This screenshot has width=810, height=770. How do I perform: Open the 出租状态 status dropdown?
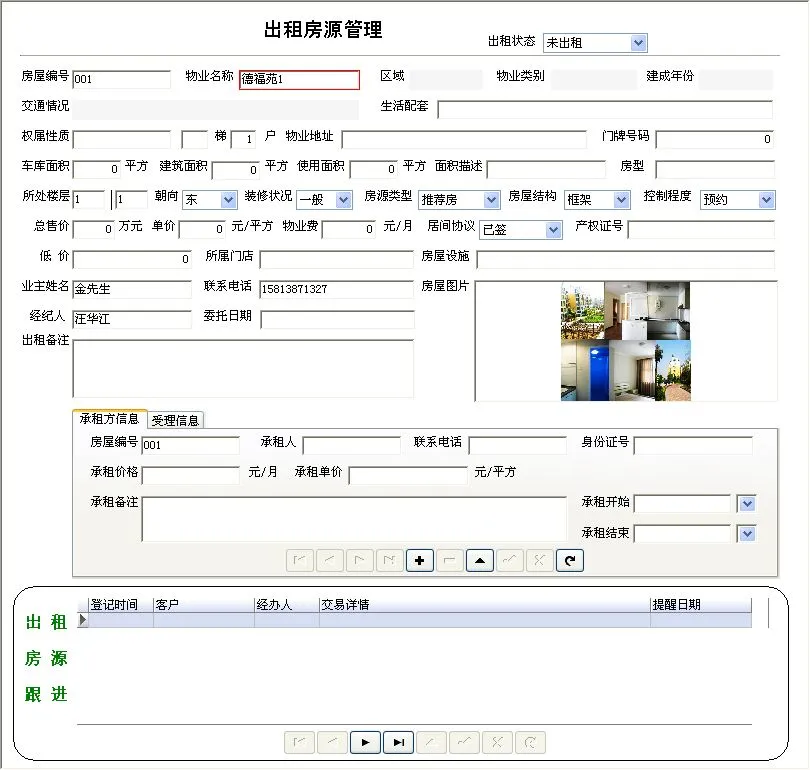click(x=639, y=42)
